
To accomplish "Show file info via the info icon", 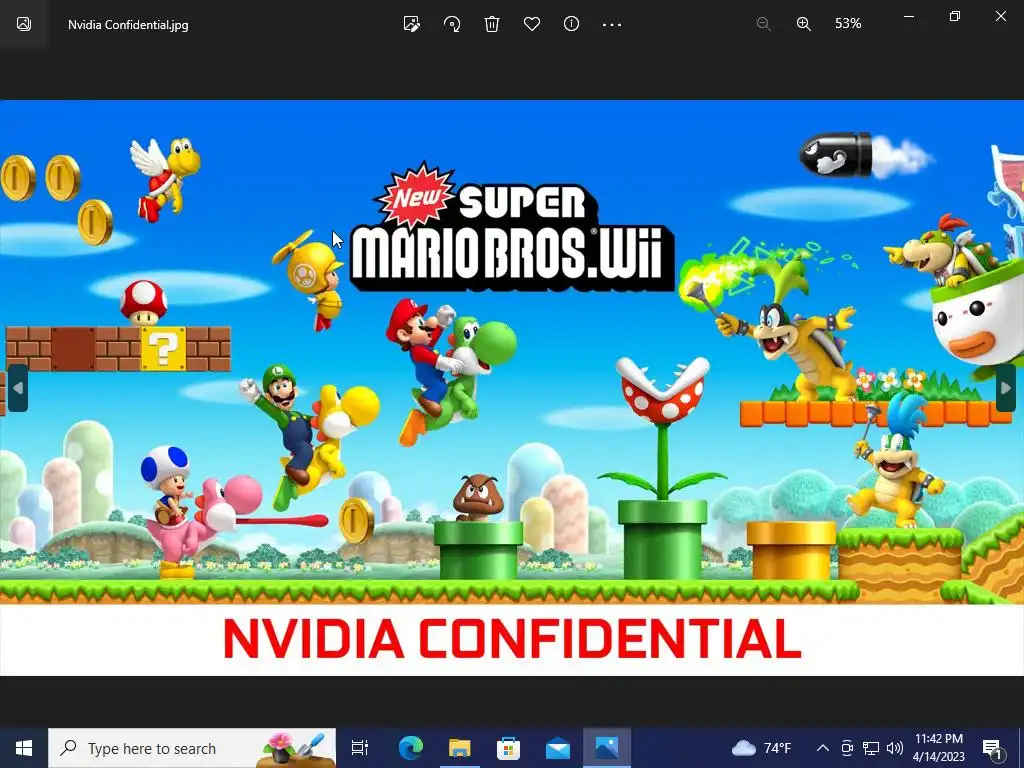I will pyautogui.click(x=571, y=24).
